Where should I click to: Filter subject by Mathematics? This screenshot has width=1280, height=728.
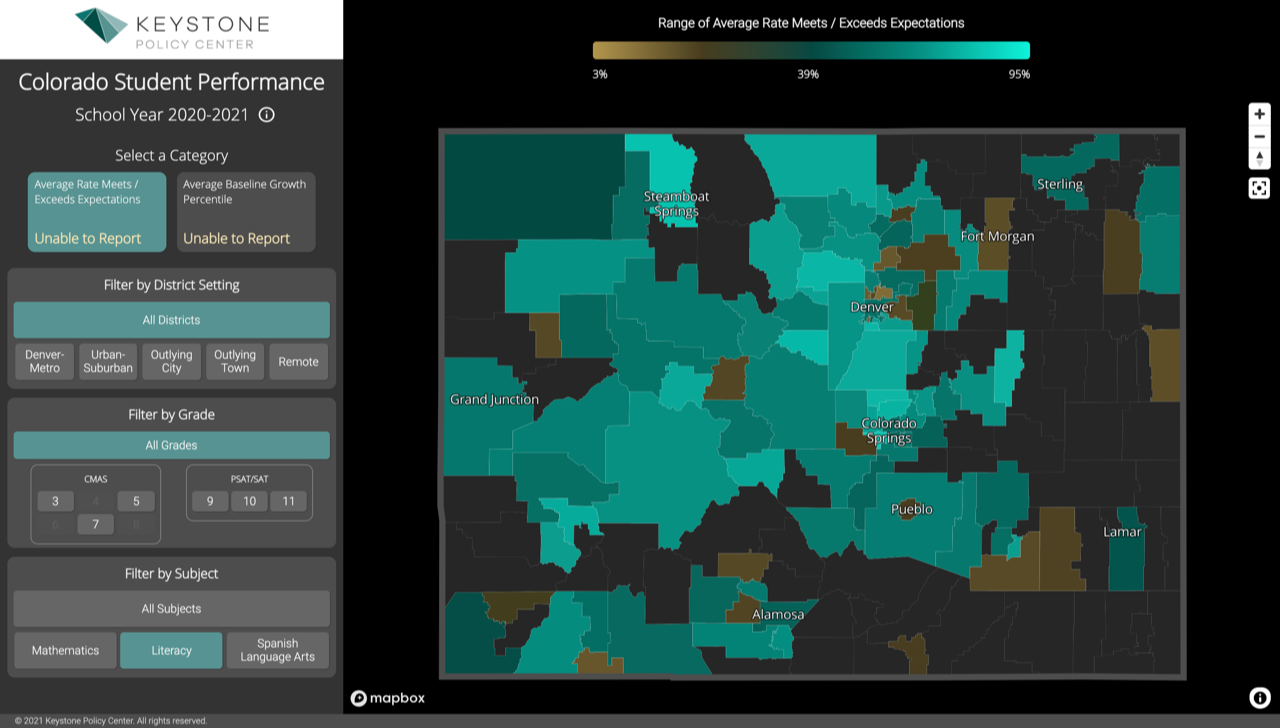tap(65, 650)
